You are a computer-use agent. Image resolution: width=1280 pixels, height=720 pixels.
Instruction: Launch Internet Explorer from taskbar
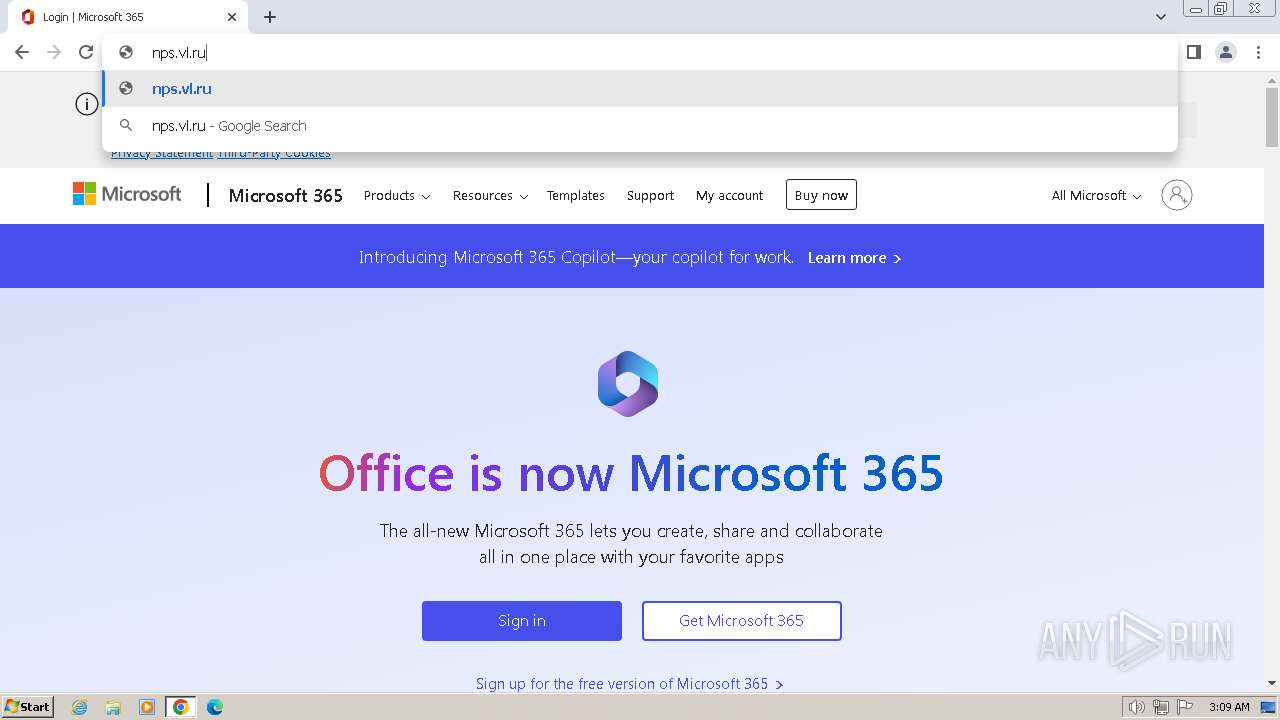(x=80, y=707)
